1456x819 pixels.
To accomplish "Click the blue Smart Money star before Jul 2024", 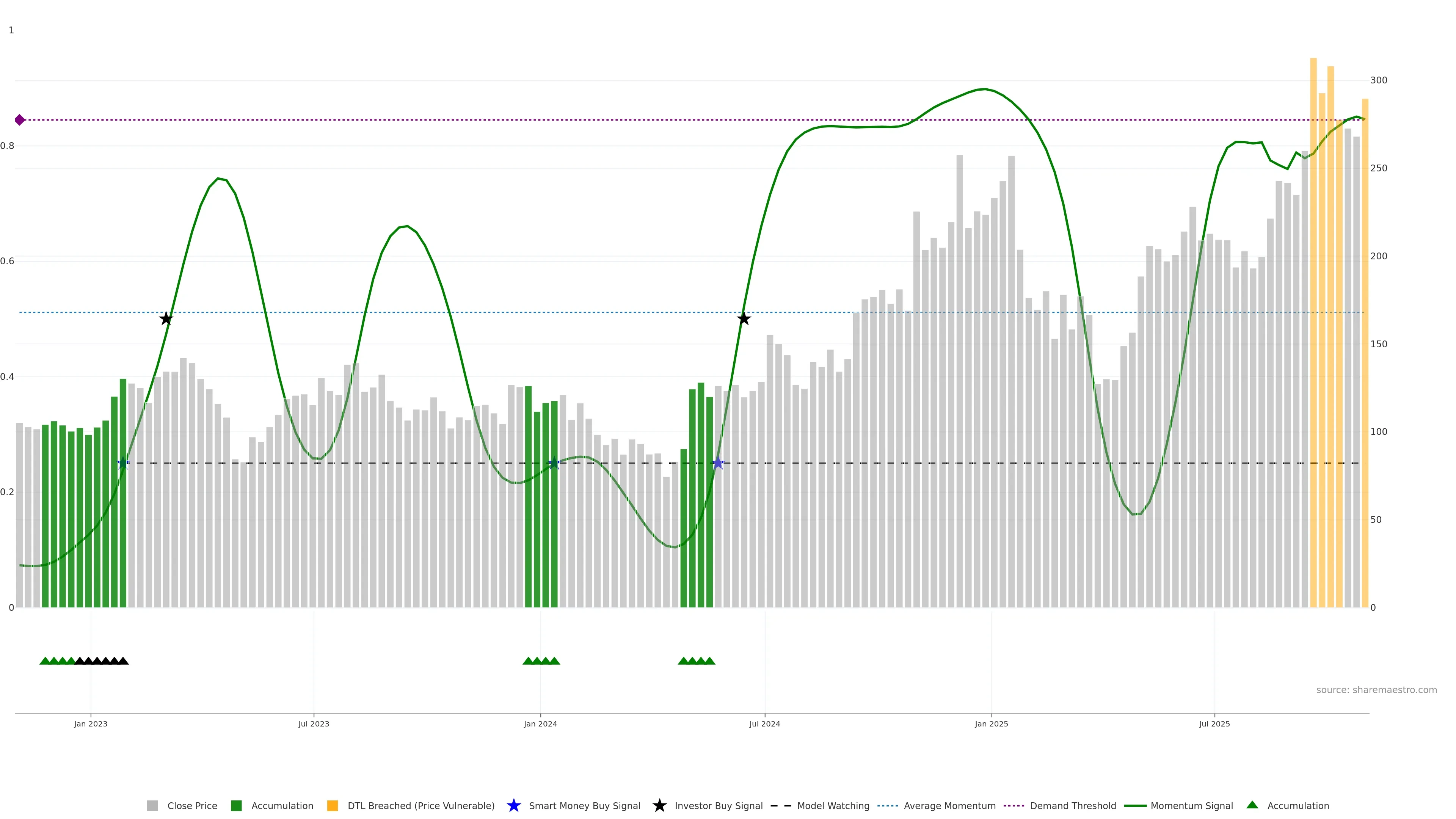I will (718, 463).
